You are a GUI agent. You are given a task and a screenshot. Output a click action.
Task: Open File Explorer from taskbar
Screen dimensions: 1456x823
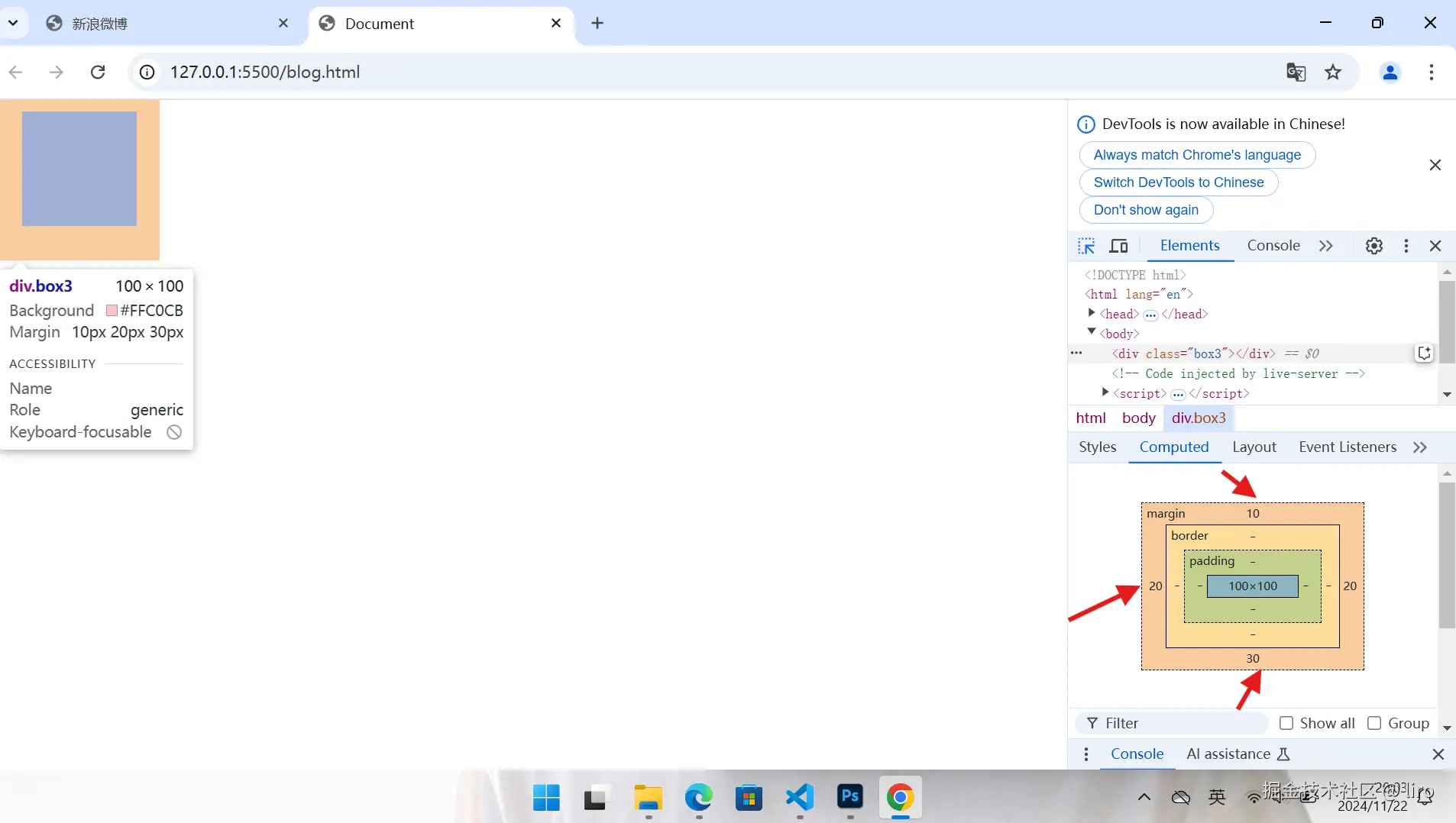[x=648, y=798]
